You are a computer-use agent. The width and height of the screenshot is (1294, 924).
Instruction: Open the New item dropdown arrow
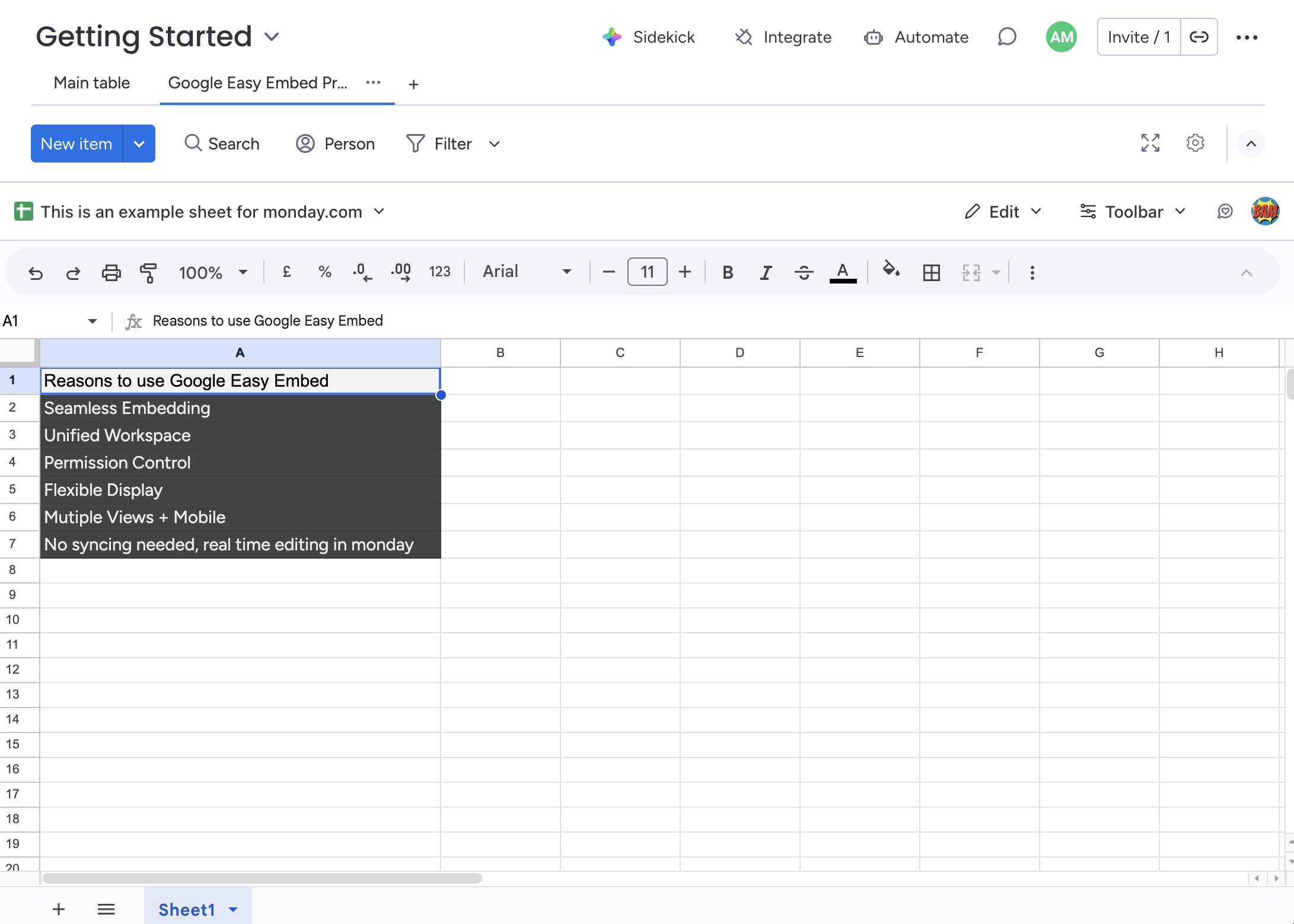(139, 144)
